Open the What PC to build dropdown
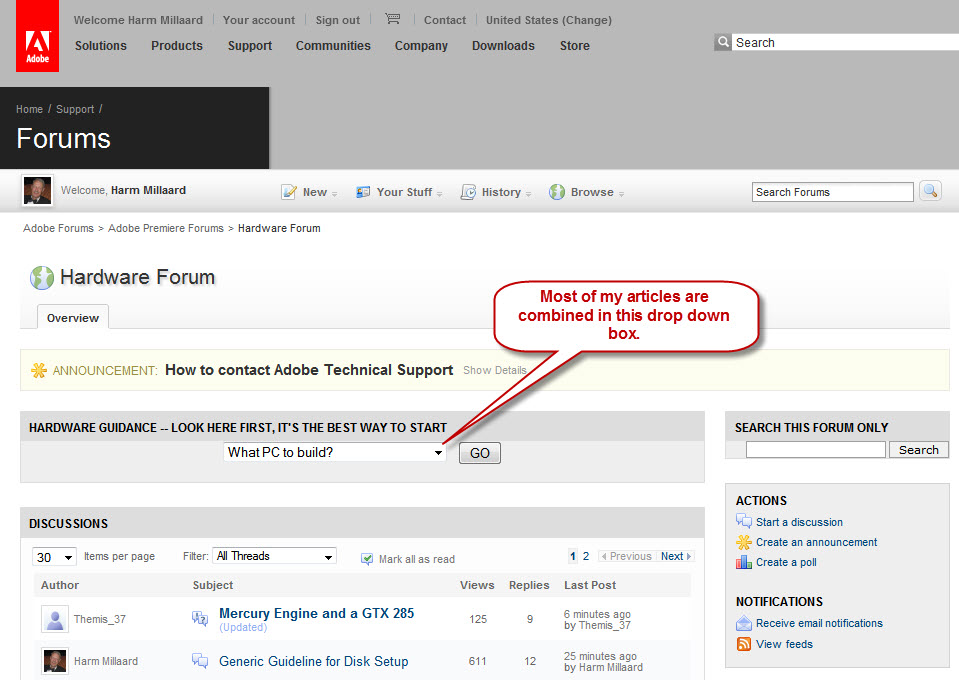Viewport: 959px width, 680px height. [x=334, y=453]
